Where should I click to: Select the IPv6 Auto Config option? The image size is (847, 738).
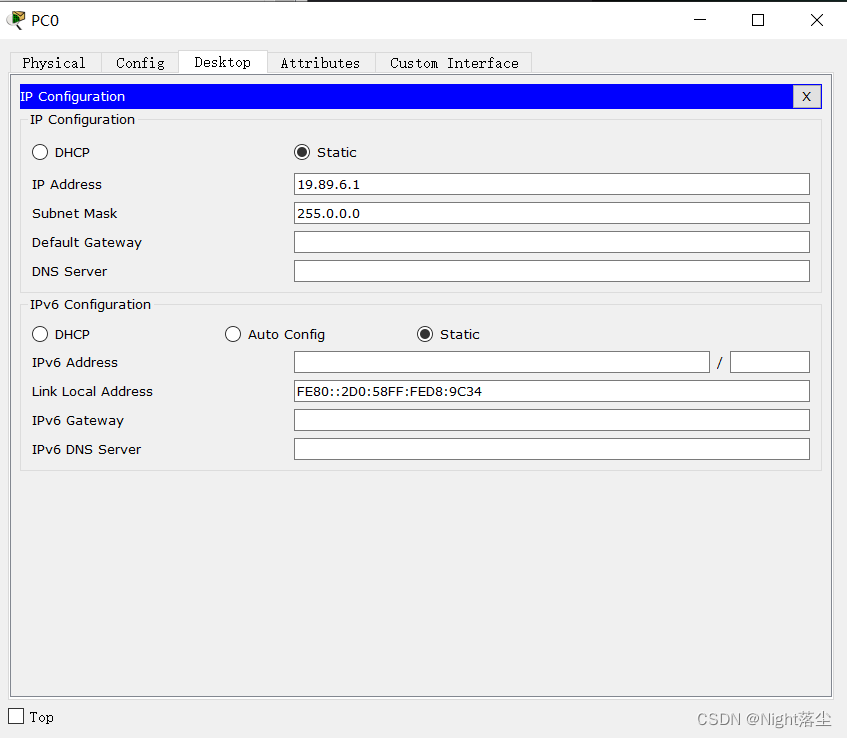pos(233,334)
